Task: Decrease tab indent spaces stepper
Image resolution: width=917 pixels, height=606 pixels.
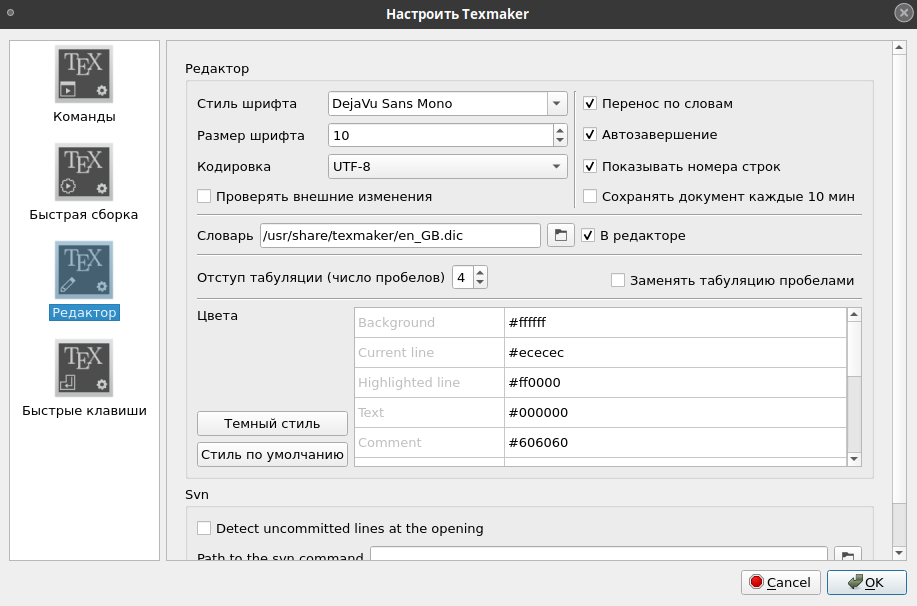Action: point(480,283)
